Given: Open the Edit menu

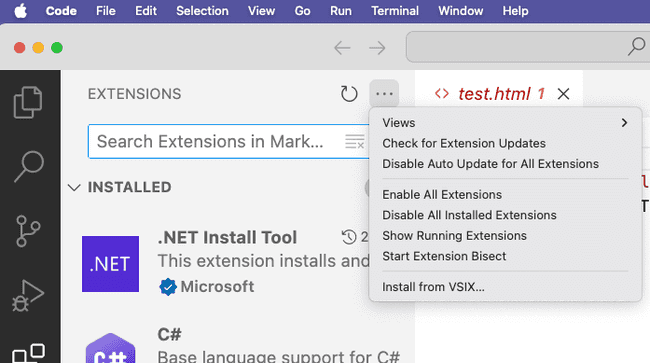Looking at the screenshot, I should (x=146, y=11).
